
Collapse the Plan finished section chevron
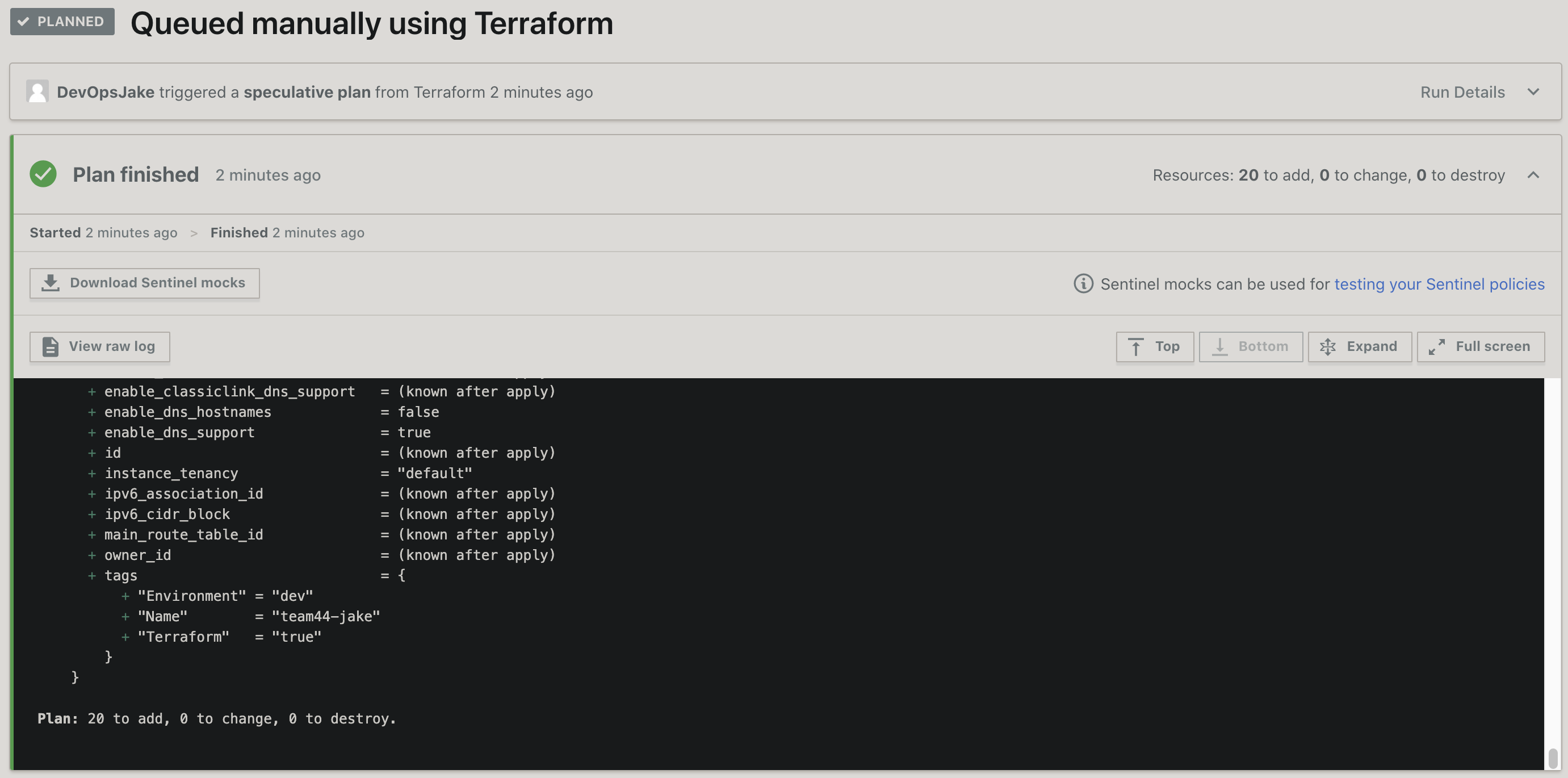pos(1533,175)
